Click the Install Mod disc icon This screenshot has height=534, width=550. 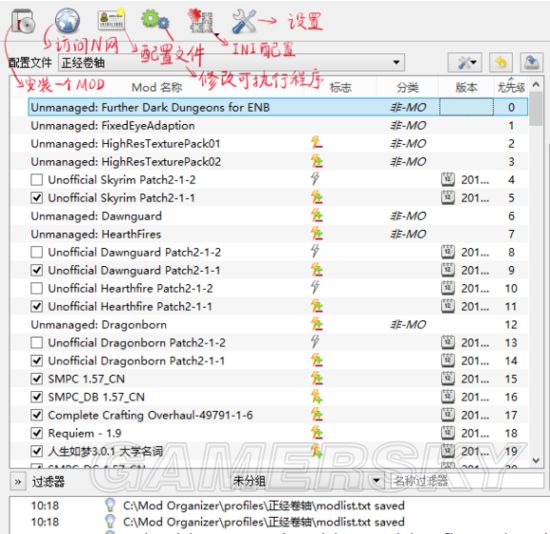pyautogui.click(x=22, y=22)
